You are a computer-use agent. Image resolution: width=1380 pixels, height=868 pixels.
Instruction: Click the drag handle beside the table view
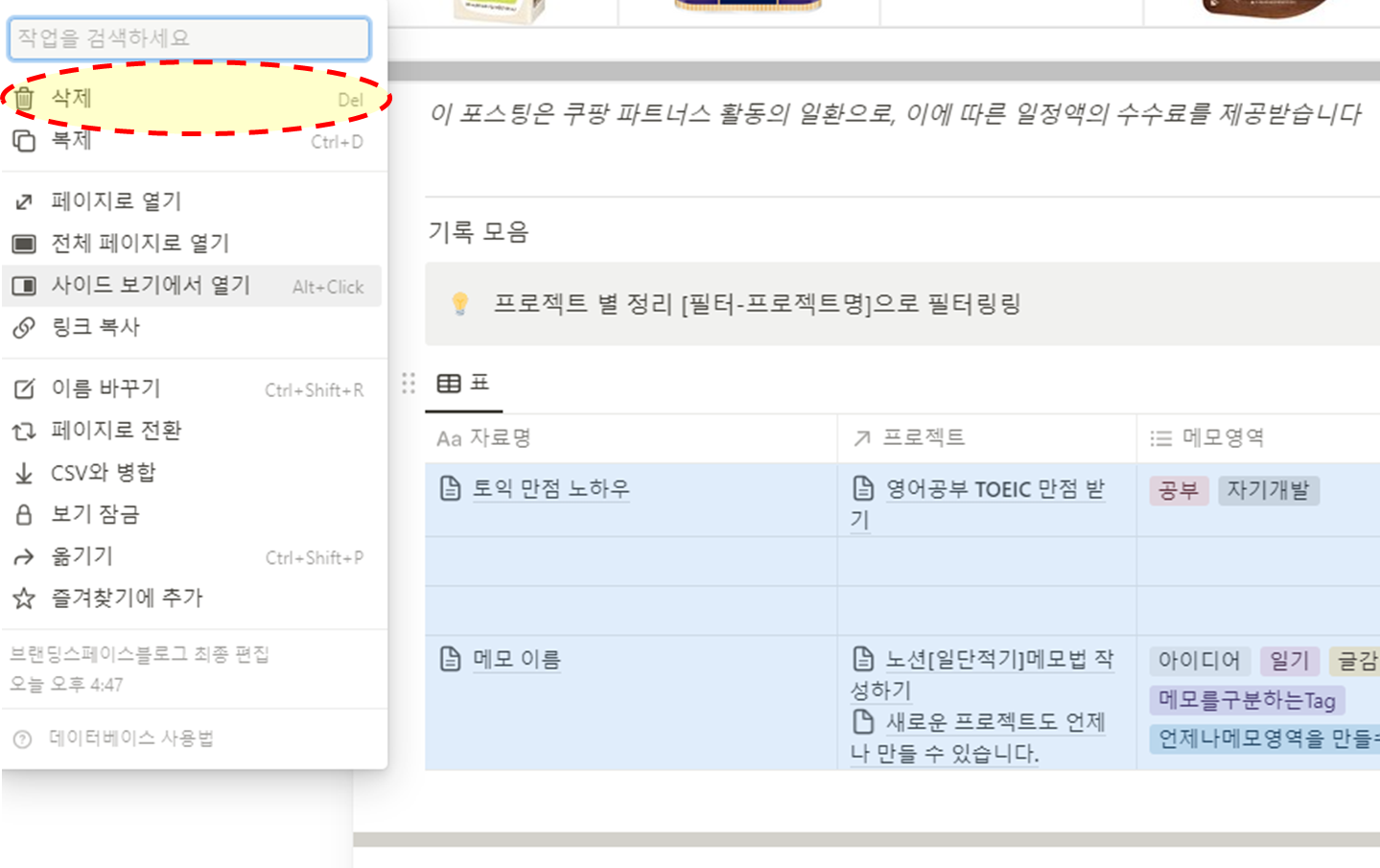pyautogui.click(x=409, y=383)
